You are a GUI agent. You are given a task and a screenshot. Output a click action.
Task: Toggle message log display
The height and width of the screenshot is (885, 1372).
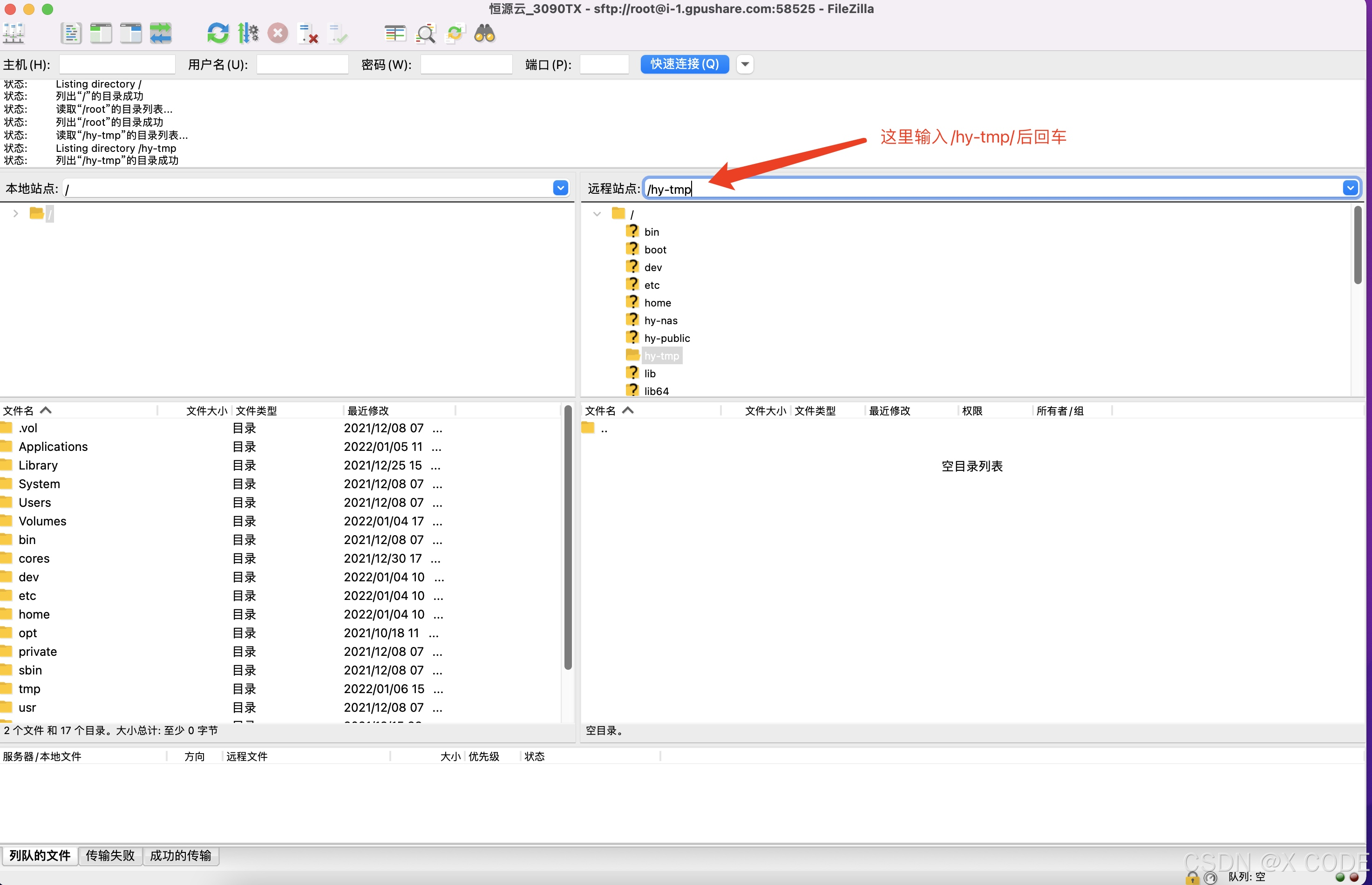(x=71, y=34)
